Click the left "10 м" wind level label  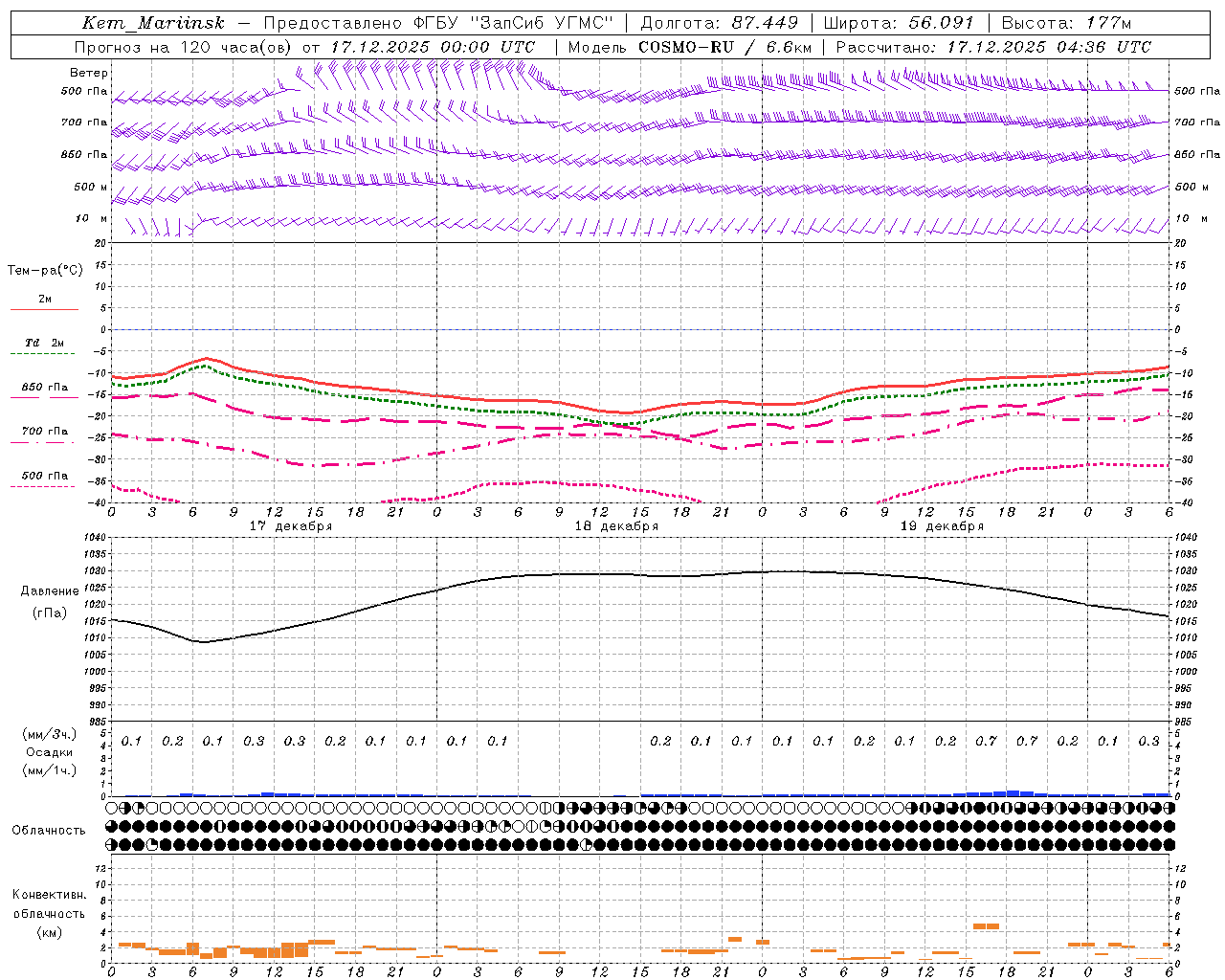pyautogui.click(x=91, y=219)
